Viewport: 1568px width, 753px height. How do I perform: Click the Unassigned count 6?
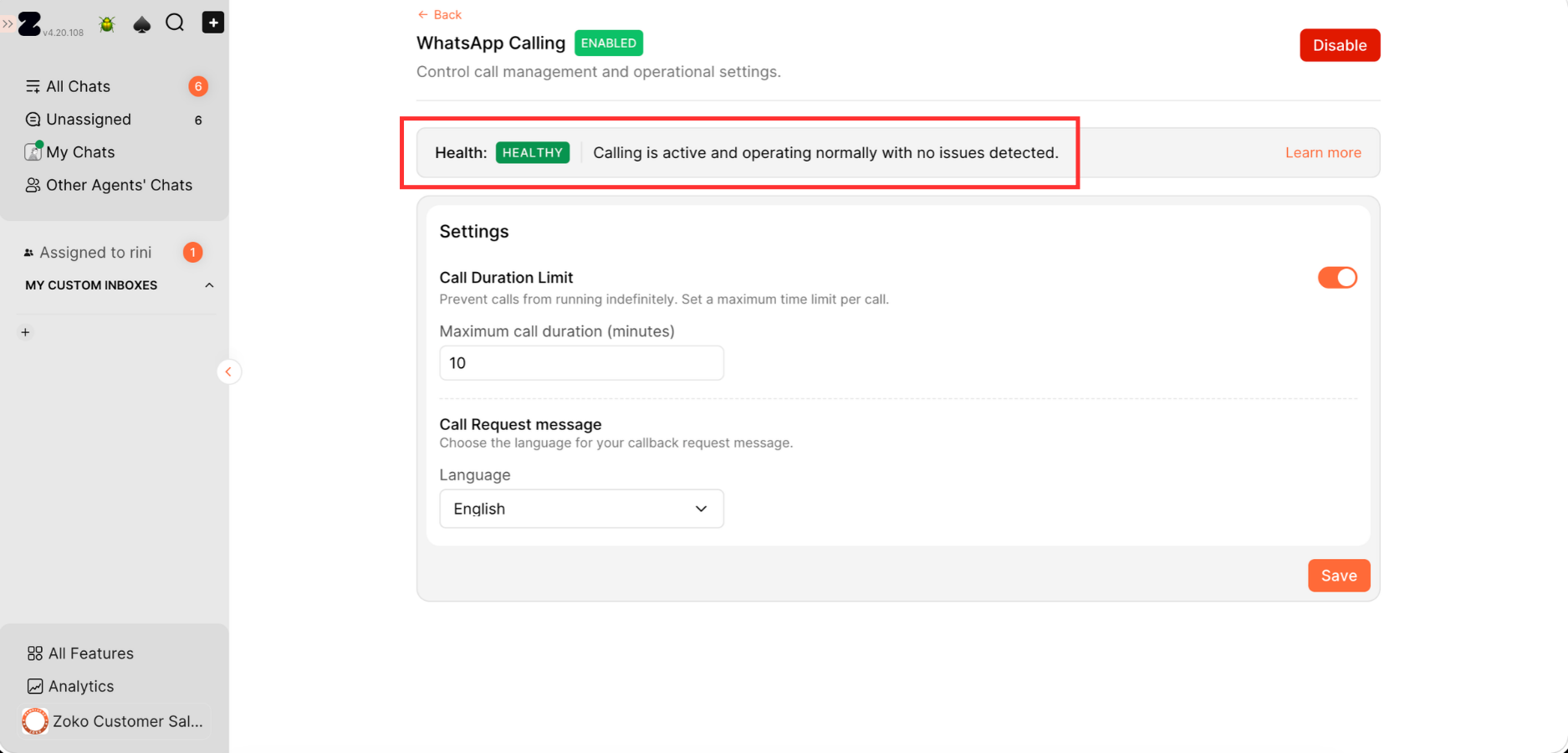(198, 120)
